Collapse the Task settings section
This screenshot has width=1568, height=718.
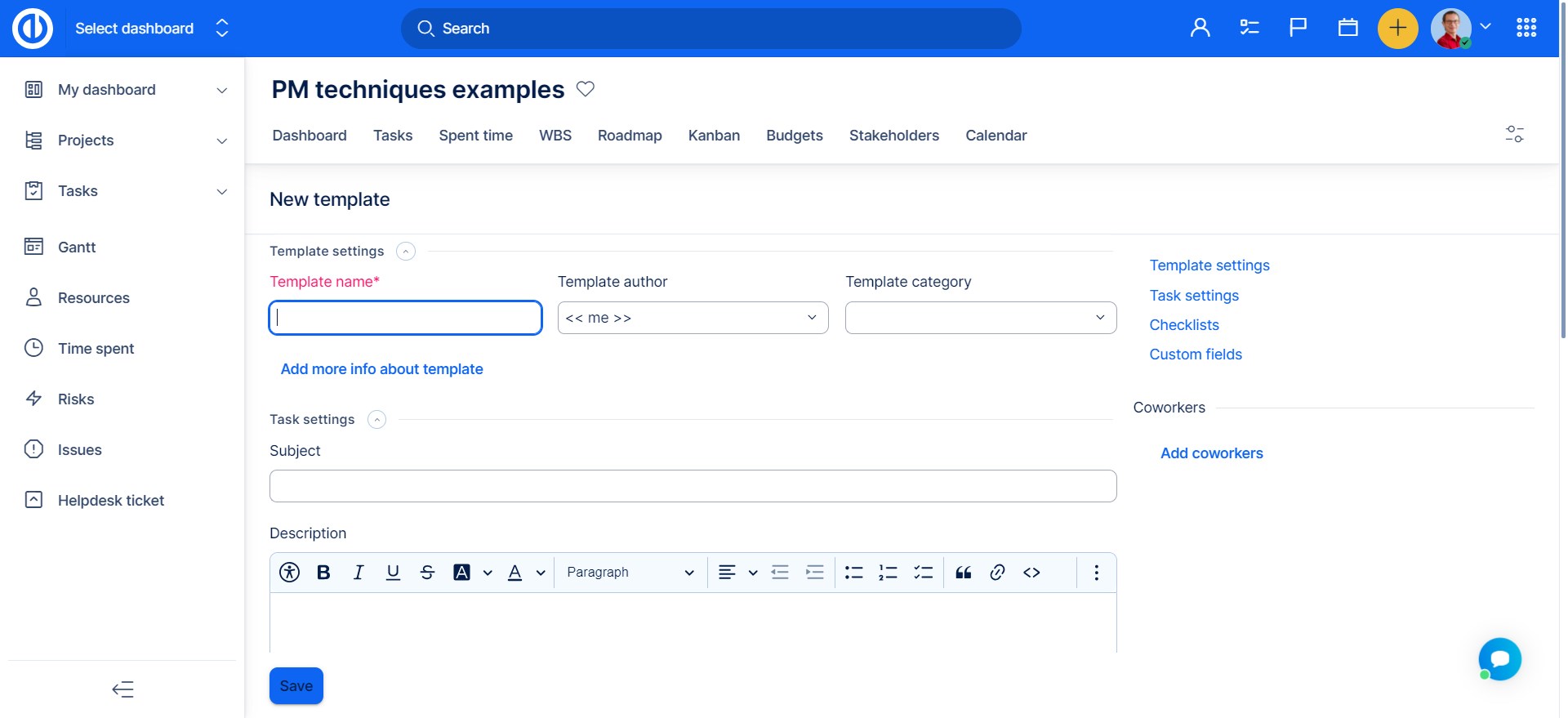point(376,420)
